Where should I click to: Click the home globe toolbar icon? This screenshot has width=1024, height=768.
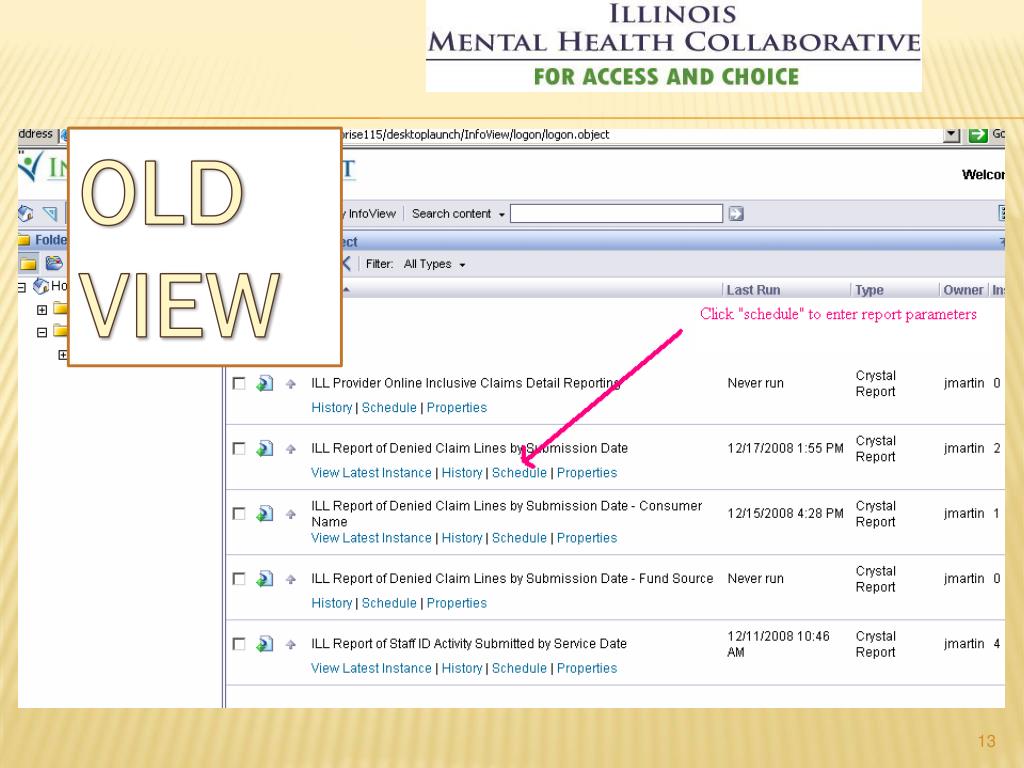coord(25,214)
